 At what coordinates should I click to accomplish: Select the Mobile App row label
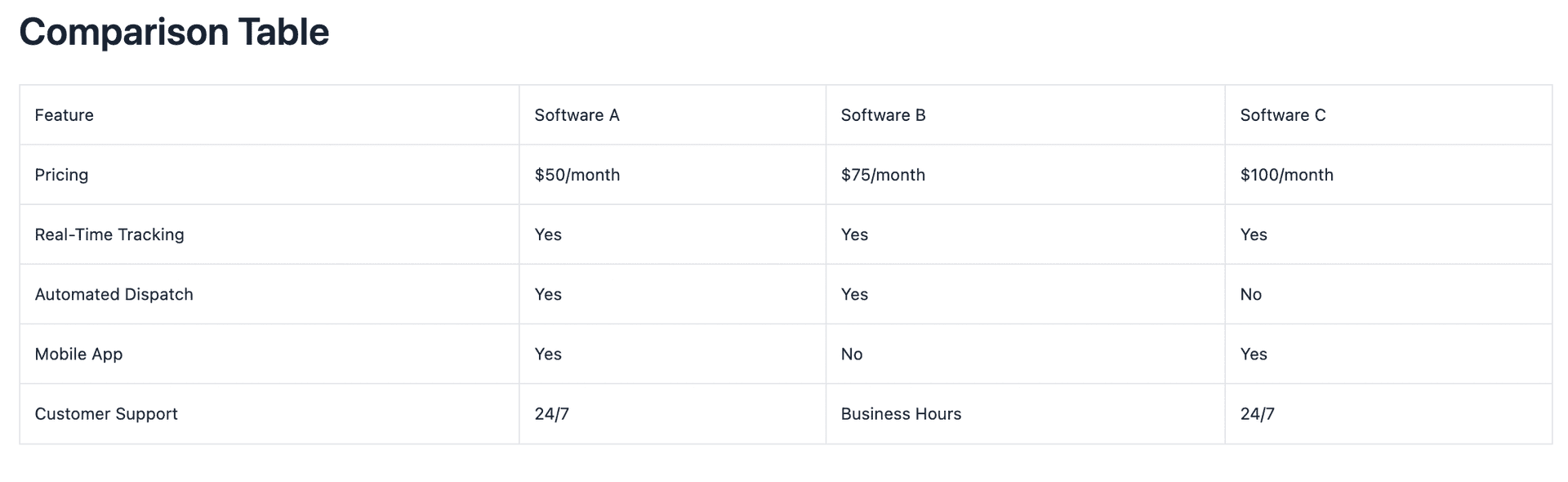coord(269,354)
